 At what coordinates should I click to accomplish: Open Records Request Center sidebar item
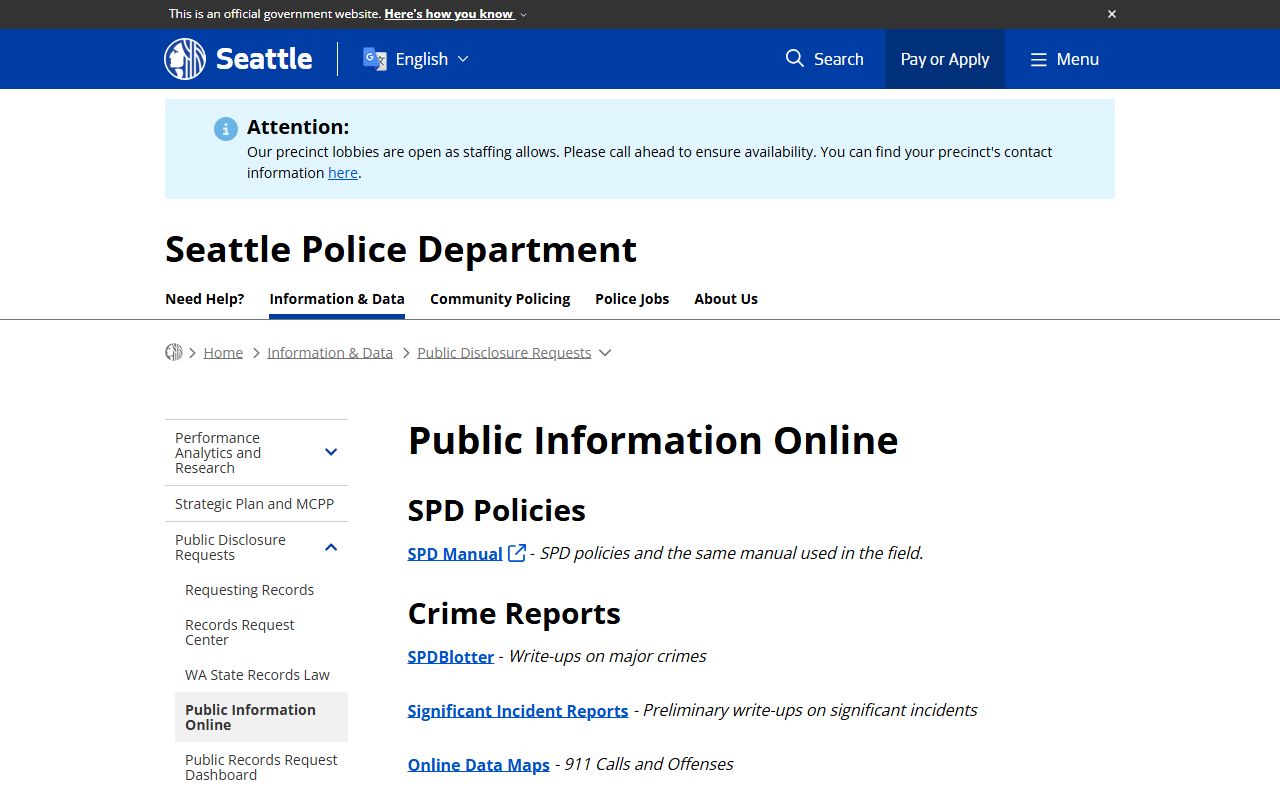coord(240,632)
